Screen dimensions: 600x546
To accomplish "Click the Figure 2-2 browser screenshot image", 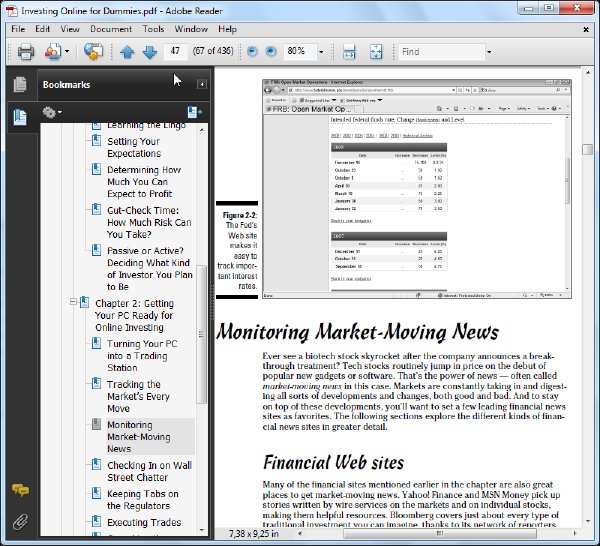I will coord(417,189).
